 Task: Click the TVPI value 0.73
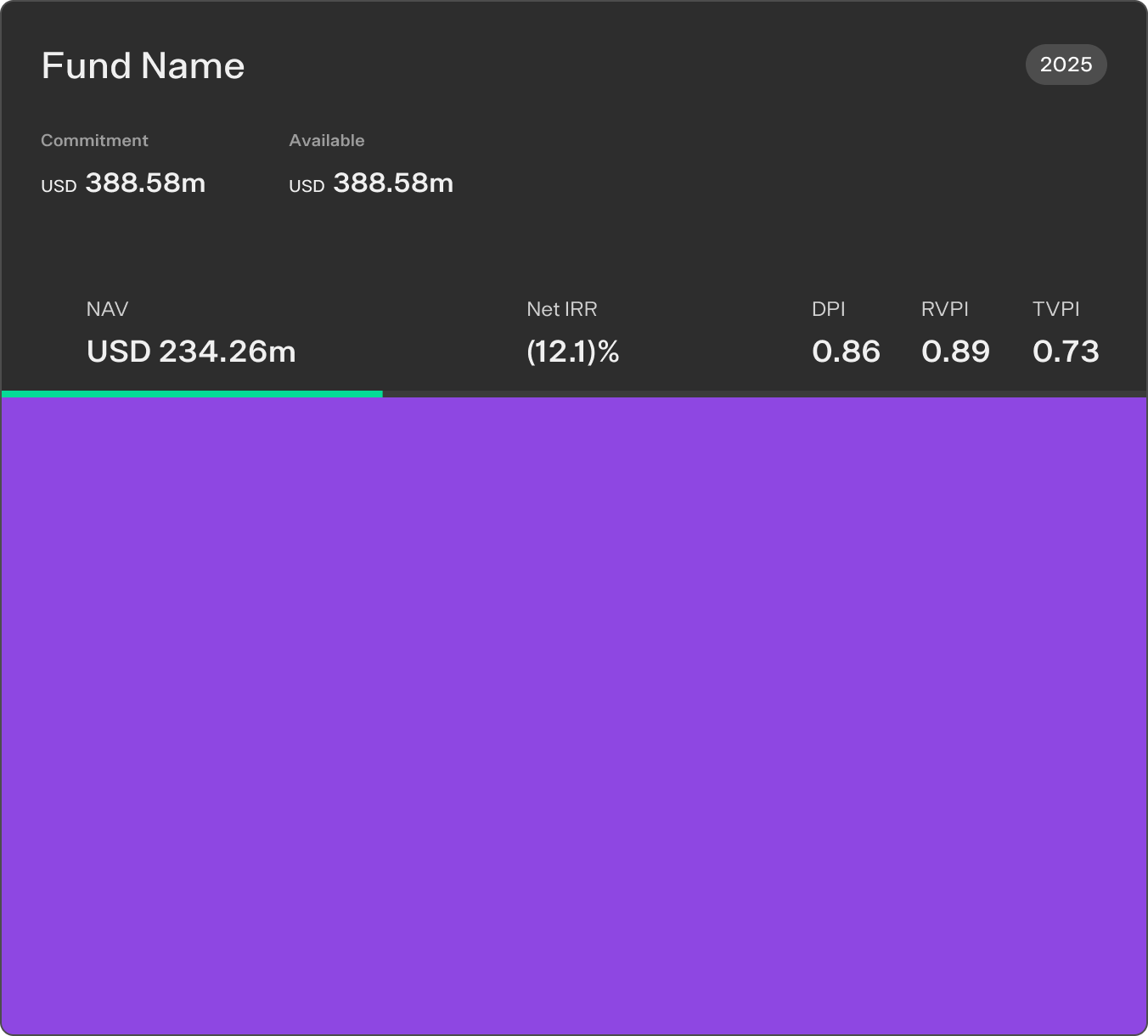[x=1066, y=351]
